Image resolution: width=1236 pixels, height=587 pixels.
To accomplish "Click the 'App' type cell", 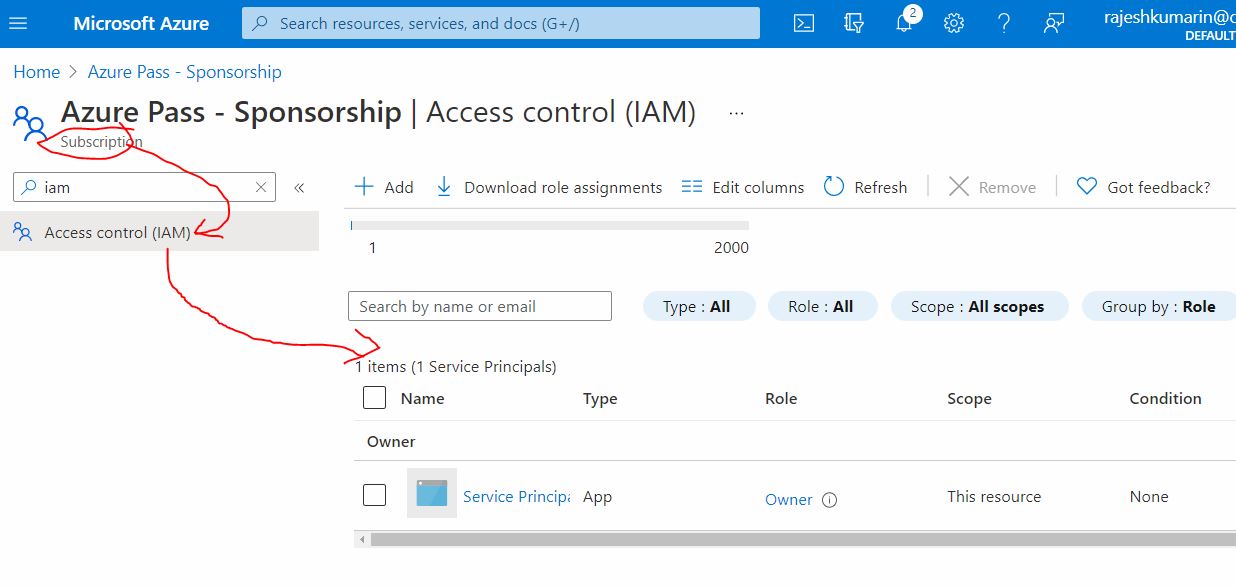I will point(597,496).
